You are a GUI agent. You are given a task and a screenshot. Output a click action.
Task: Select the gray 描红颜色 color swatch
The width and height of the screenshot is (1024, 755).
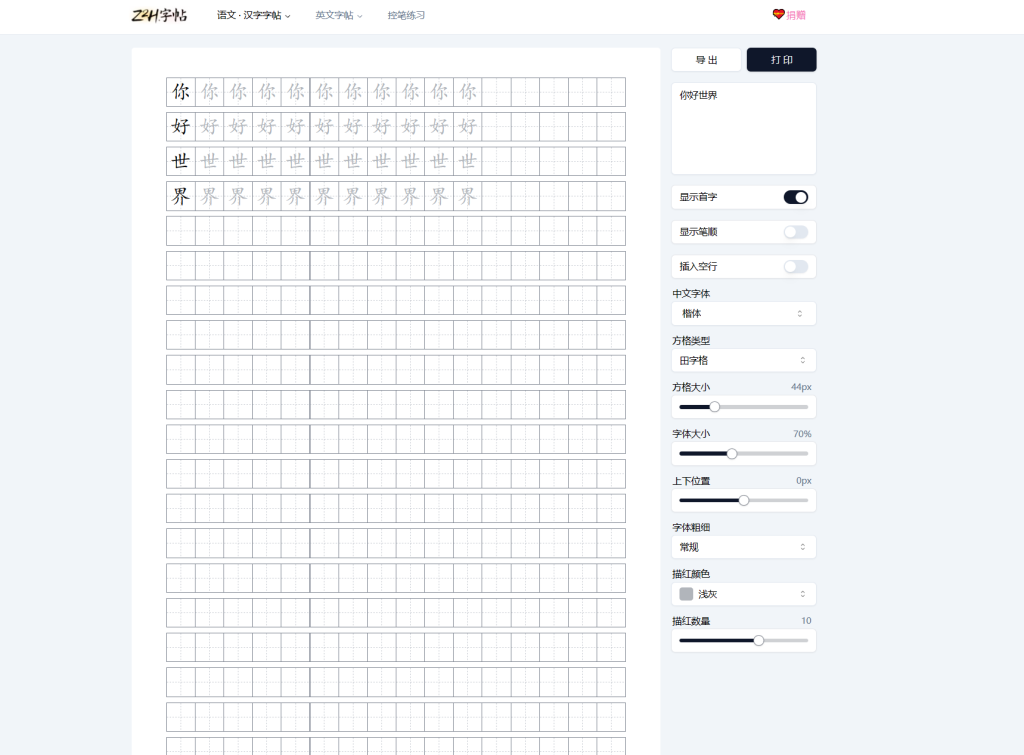click(x=687, y=593)
